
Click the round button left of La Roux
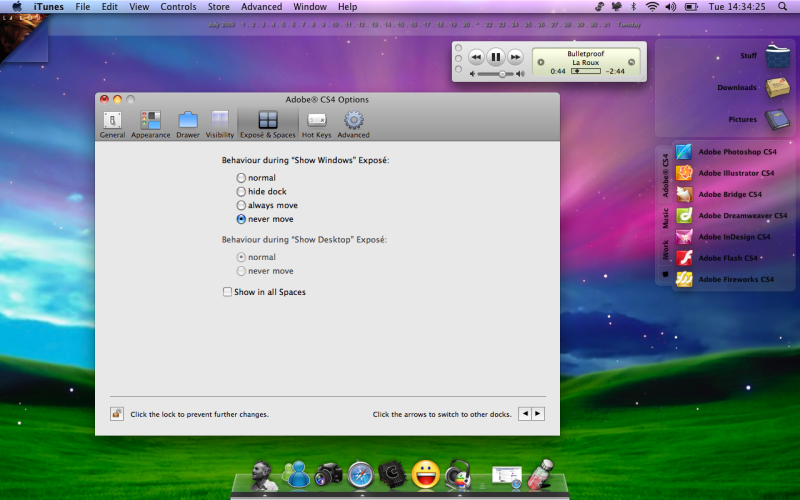point(541,62)
